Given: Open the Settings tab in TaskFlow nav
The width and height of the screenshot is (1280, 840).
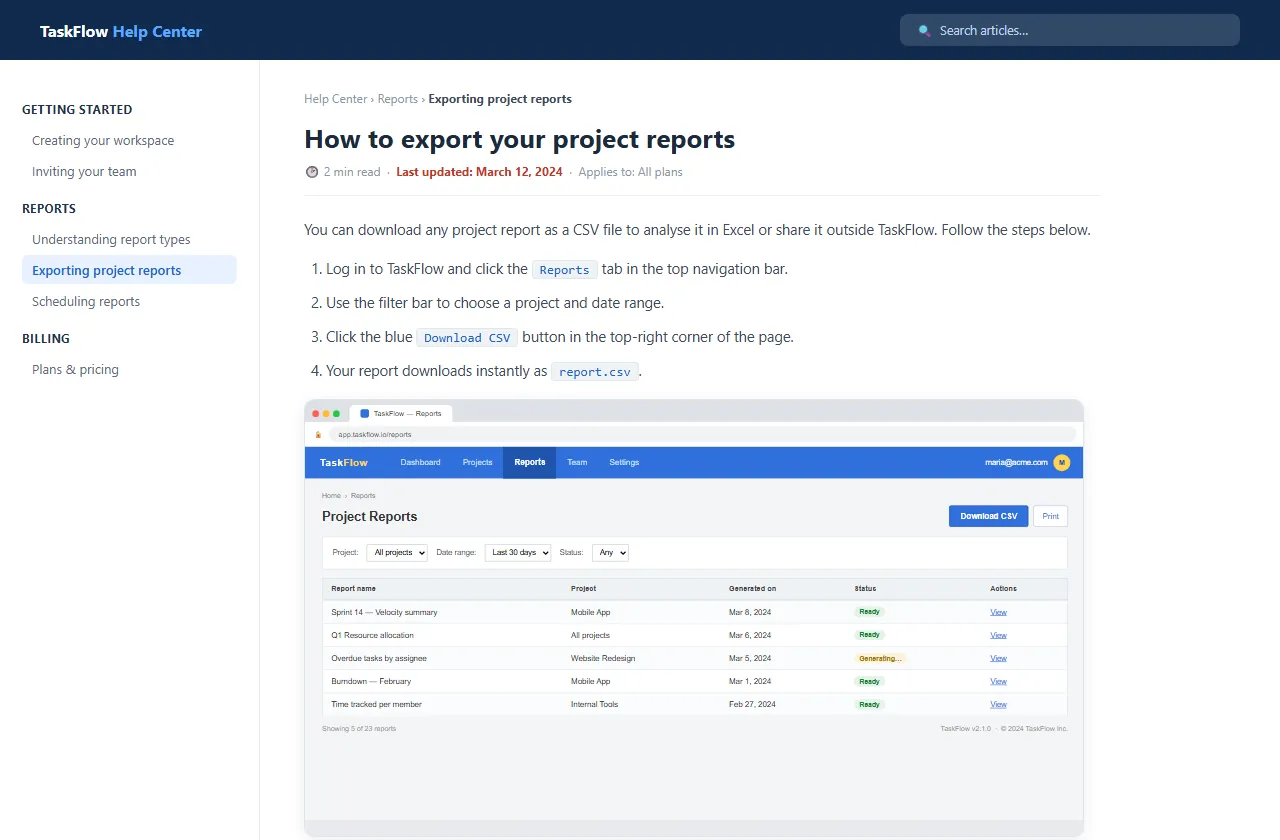Looking at the screenshot, I should click(x=624, y=462).
